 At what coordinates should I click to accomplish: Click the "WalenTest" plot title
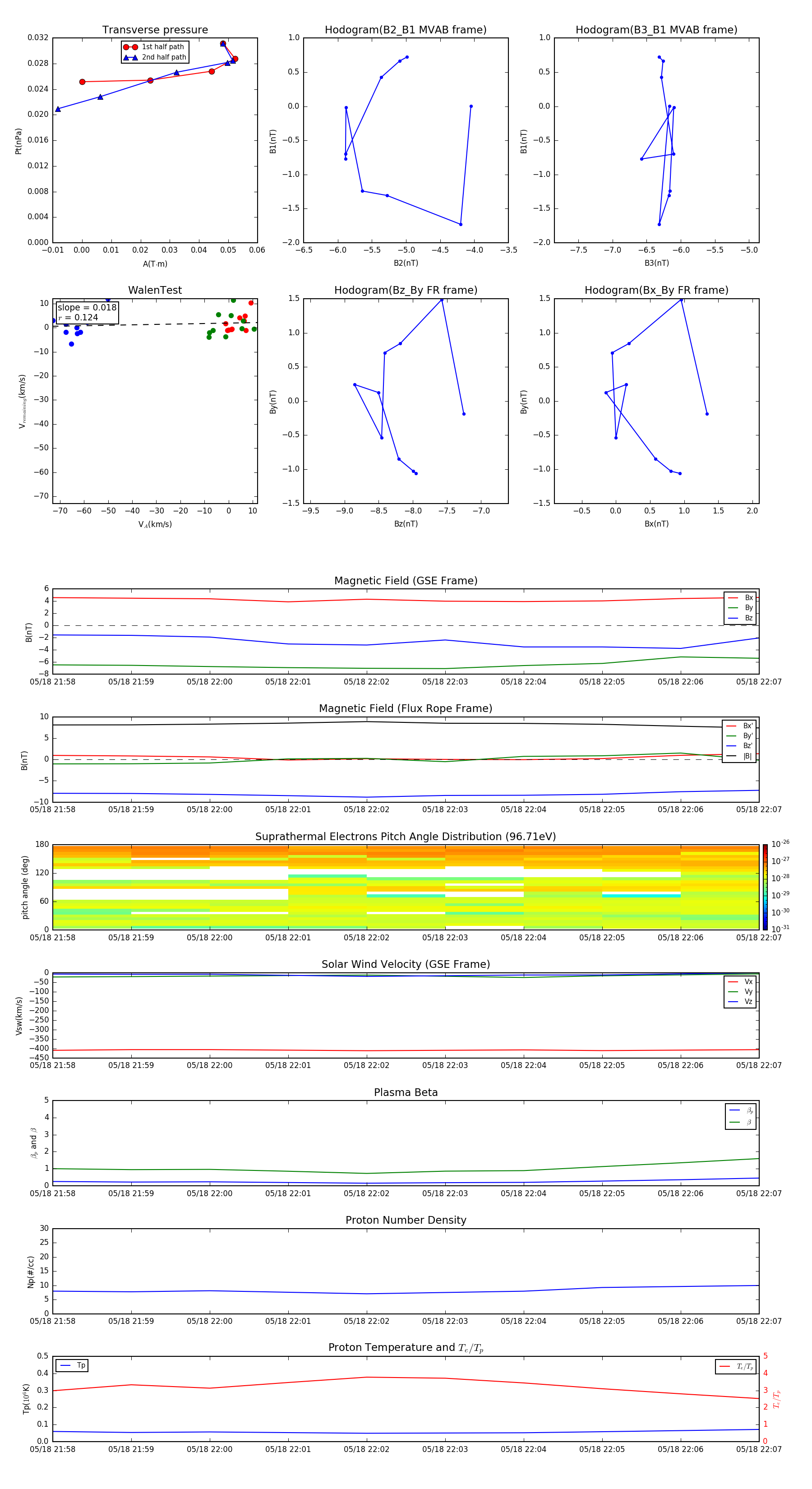pyautogui.click(x=155, y=290)
